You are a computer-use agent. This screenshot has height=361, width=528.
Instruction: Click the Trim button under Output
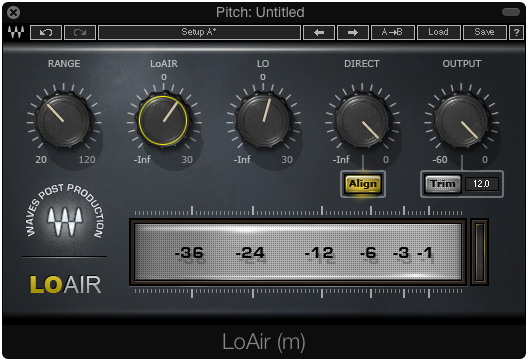pyautogui.click(x=443, y=184)
